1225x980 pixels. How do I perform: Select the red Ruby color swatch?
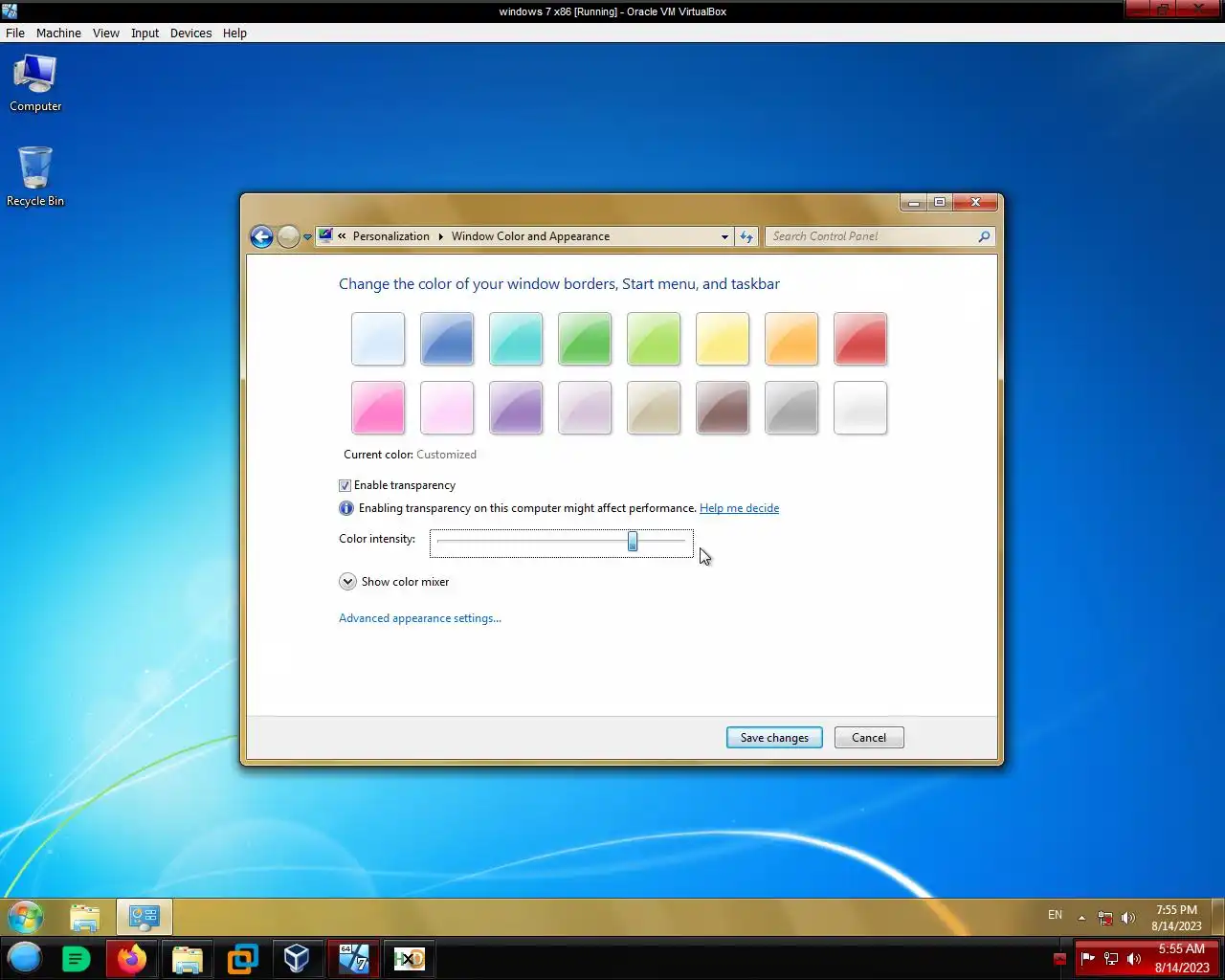coord(860,339)
